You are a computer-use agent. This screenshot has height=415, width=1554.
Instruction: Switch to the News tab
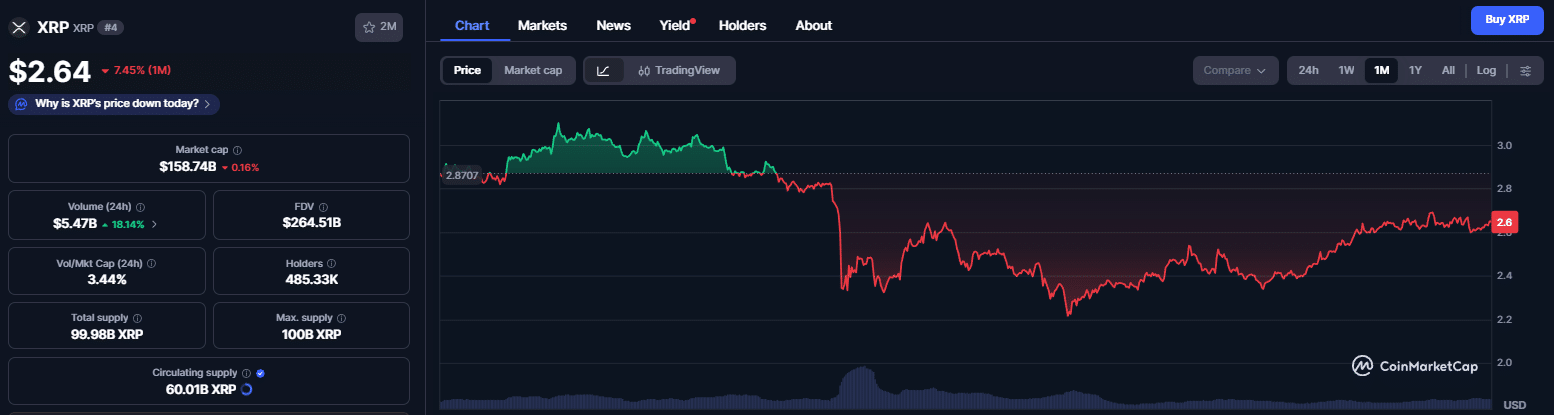pos(613,25)
